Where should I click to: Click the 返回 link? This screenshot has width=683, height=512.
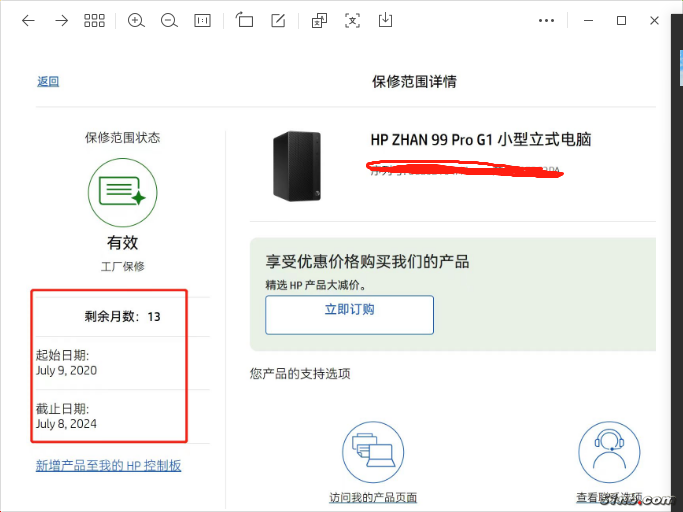48,81
